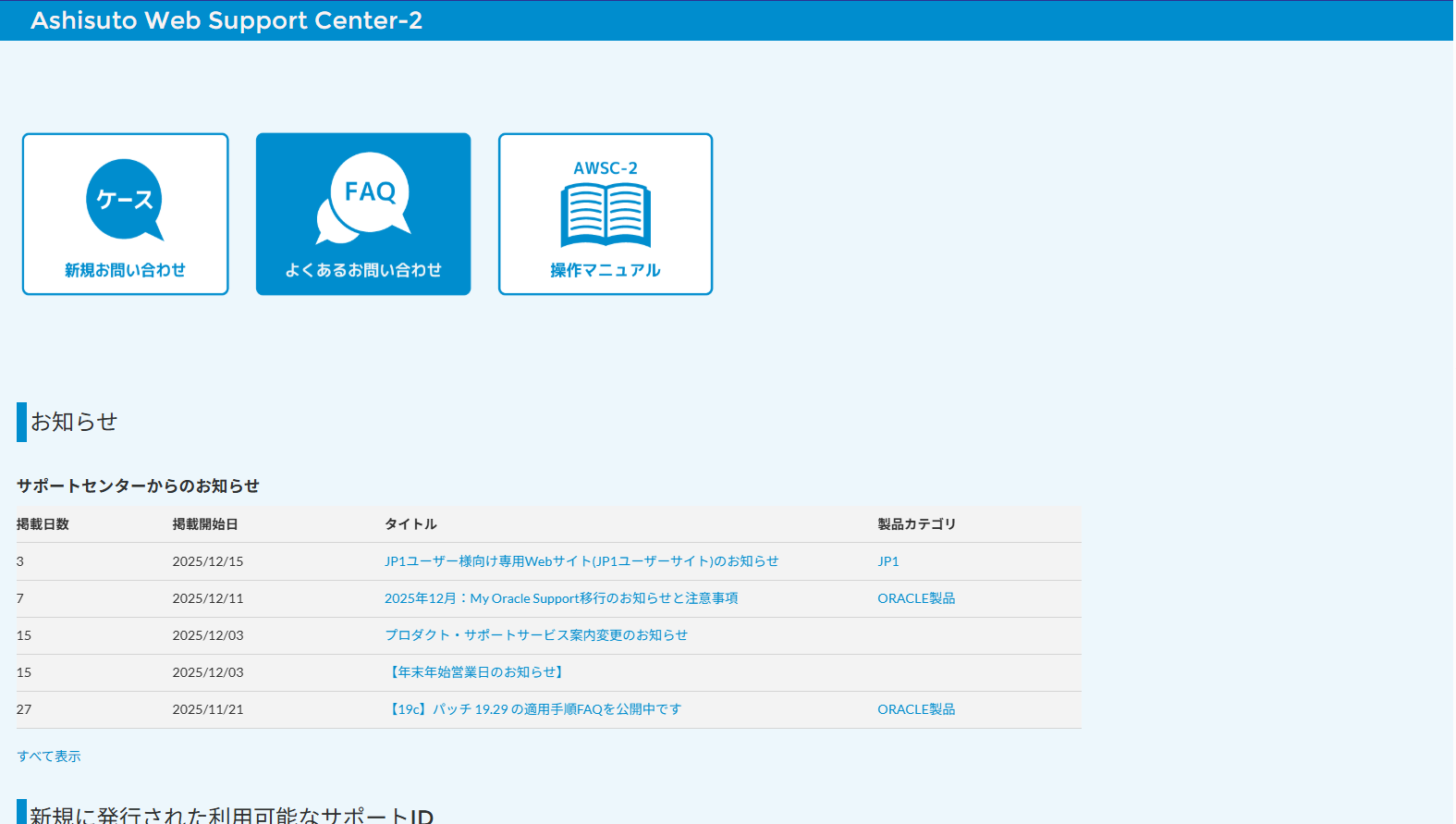The width and height of the screenshot is (1456, 824).
Task: Select ORACLE製品 category in 2025/11/21 row
Action: pos(916,709)
